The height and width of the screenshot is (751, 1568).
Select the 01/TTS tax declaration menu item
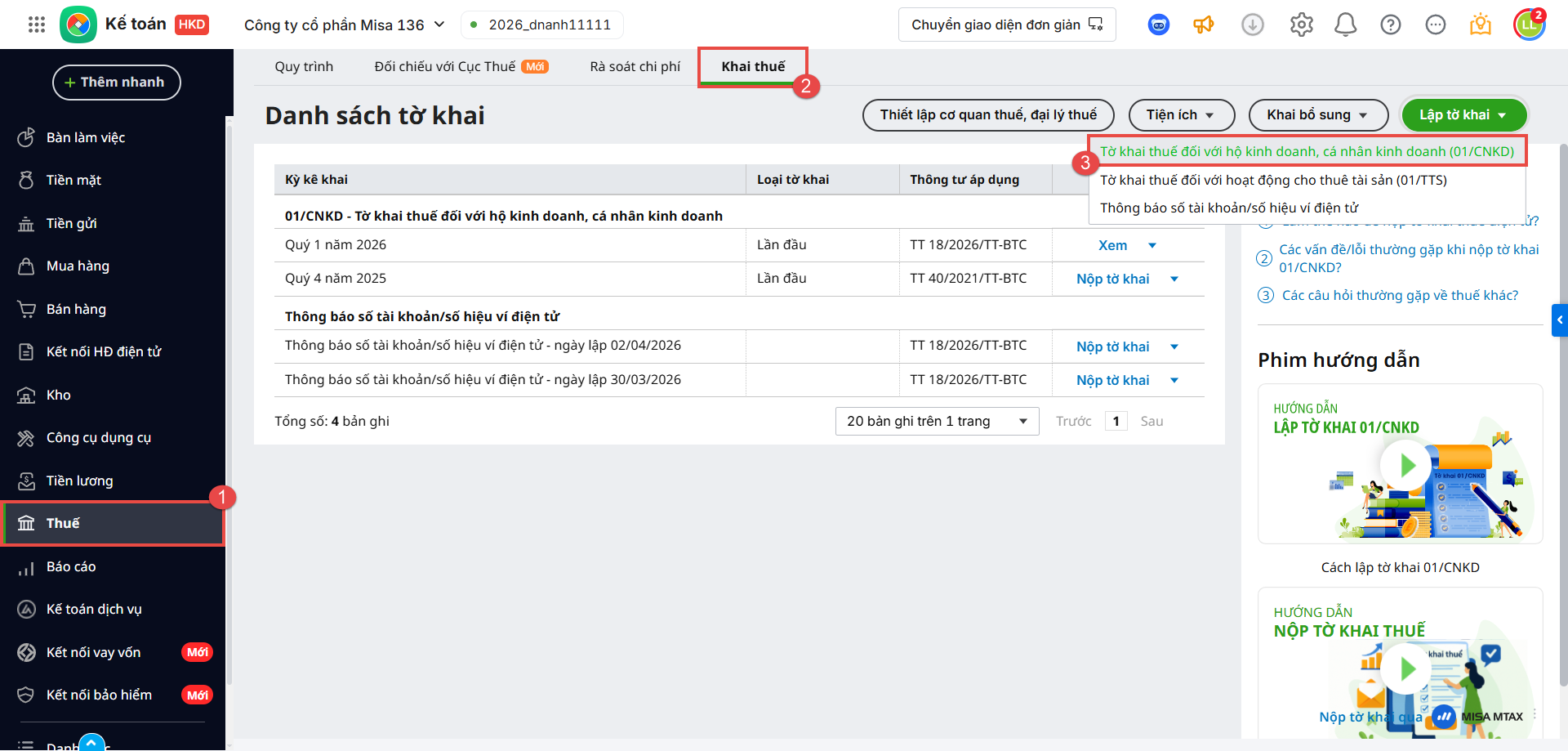tap(1272, 180)
